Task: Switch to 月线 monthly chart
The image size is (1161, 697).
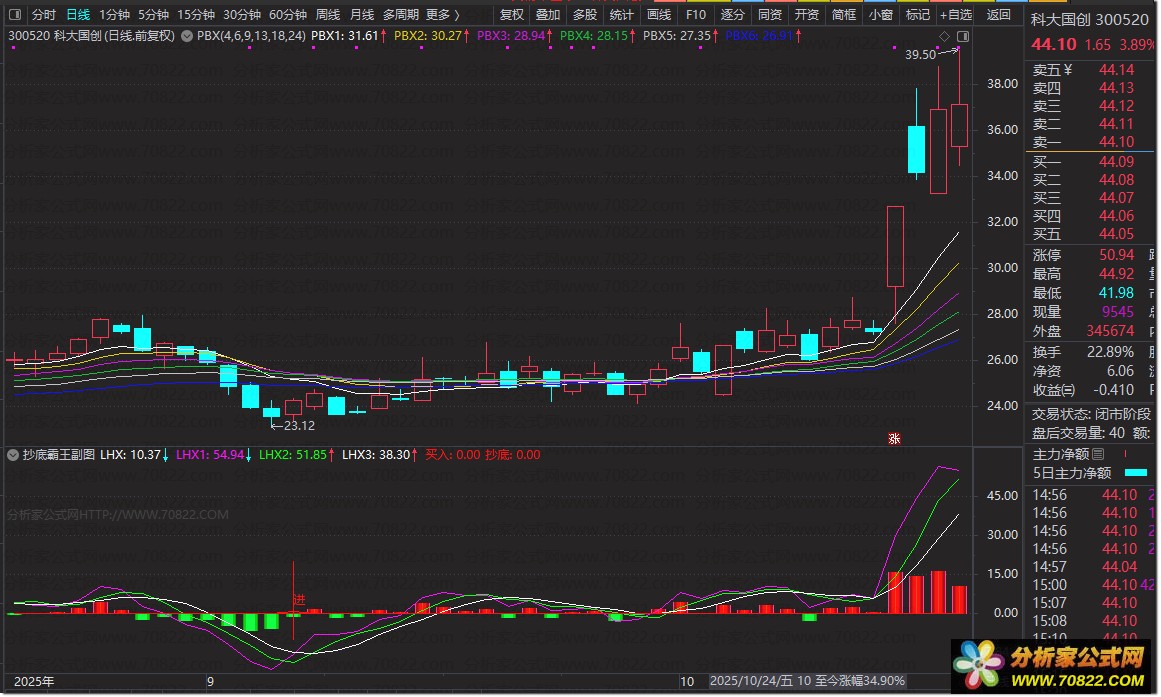Action: pos(362,14)
